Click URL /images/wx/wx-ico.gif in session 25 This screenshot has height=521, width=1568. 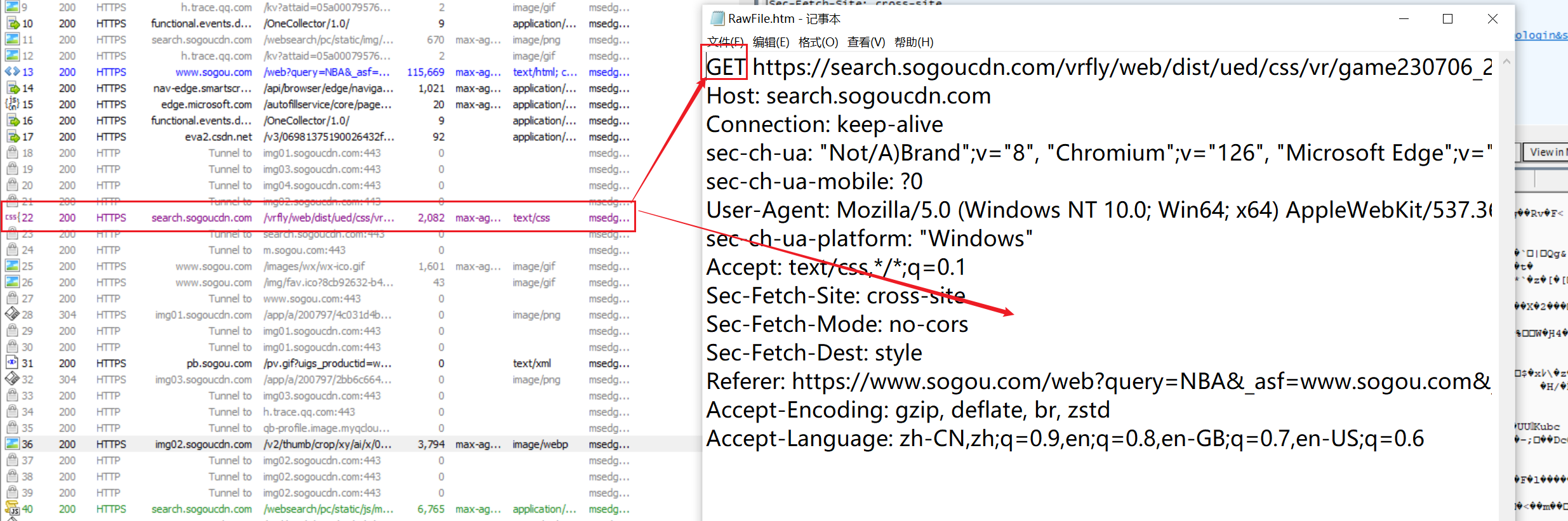314,266
